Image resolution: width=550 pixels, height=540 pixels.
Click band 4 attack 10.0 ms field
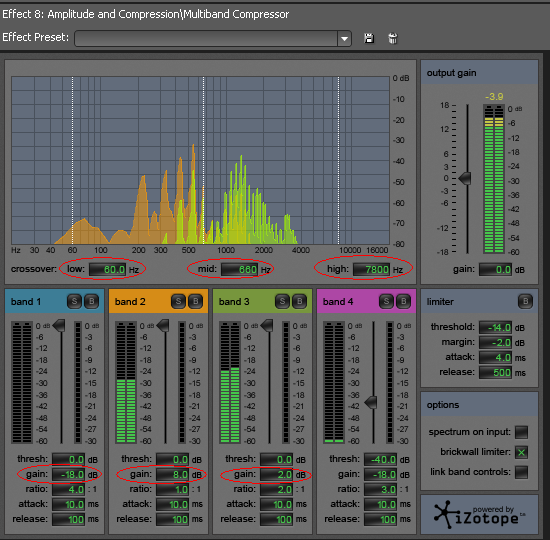click(x=380, y=504)
